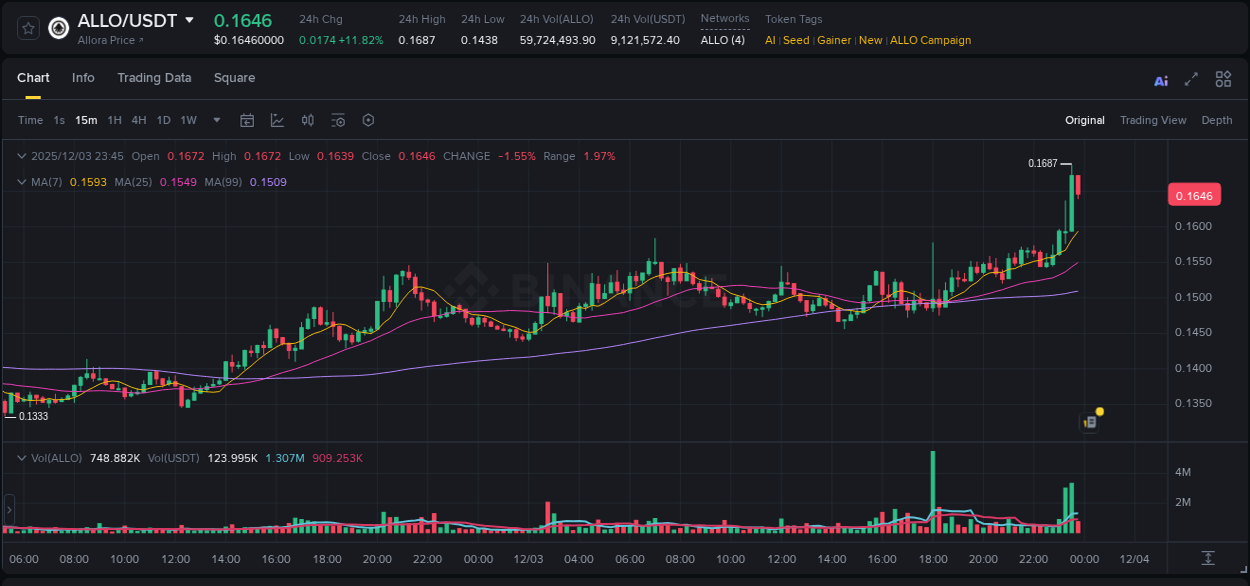Click the favorite star icon beside ALLO/USDT
The height and width of the screenshot is (586, 1250).
(27, 28)
